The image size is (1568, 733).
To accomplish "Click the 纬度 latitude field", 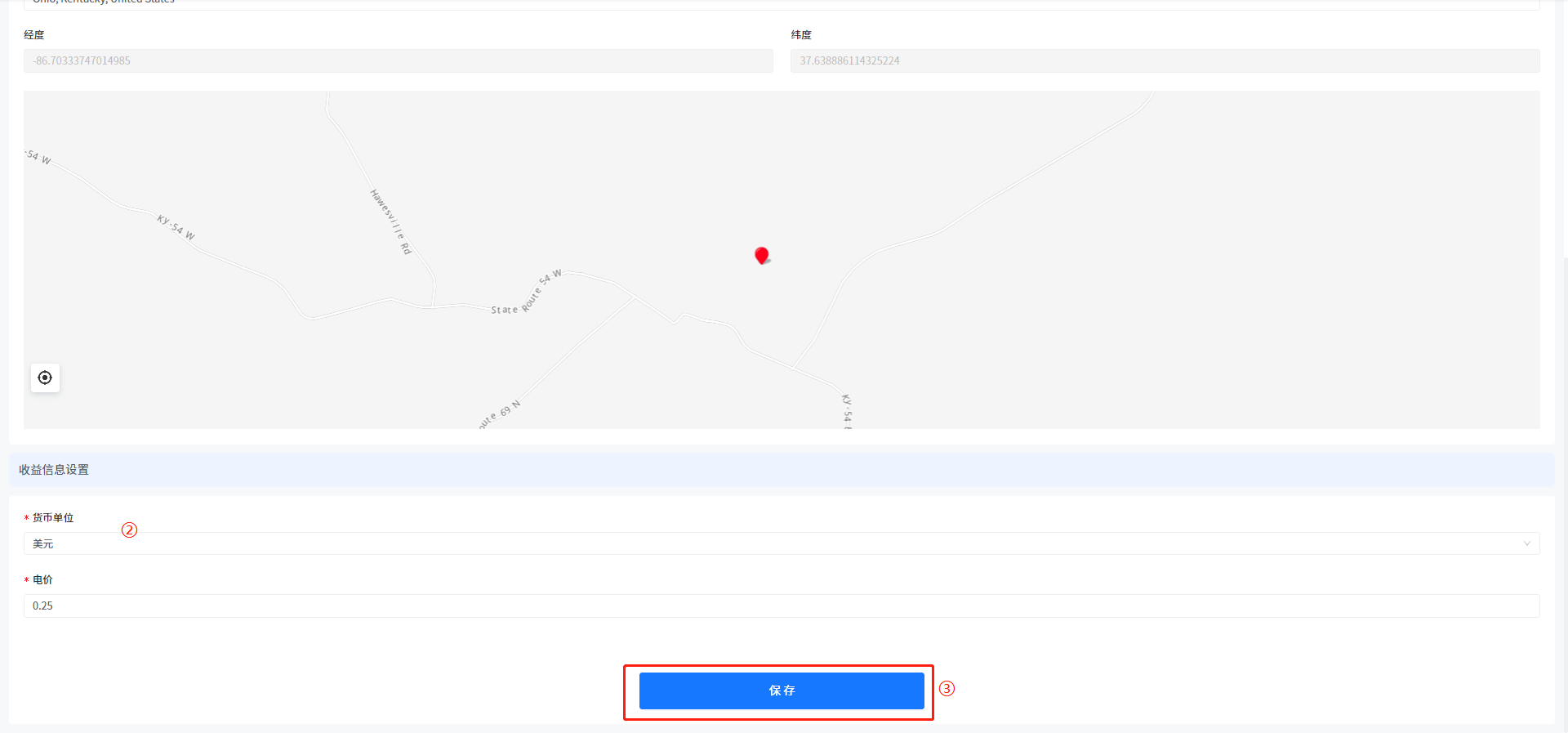I will point(1165,60).
